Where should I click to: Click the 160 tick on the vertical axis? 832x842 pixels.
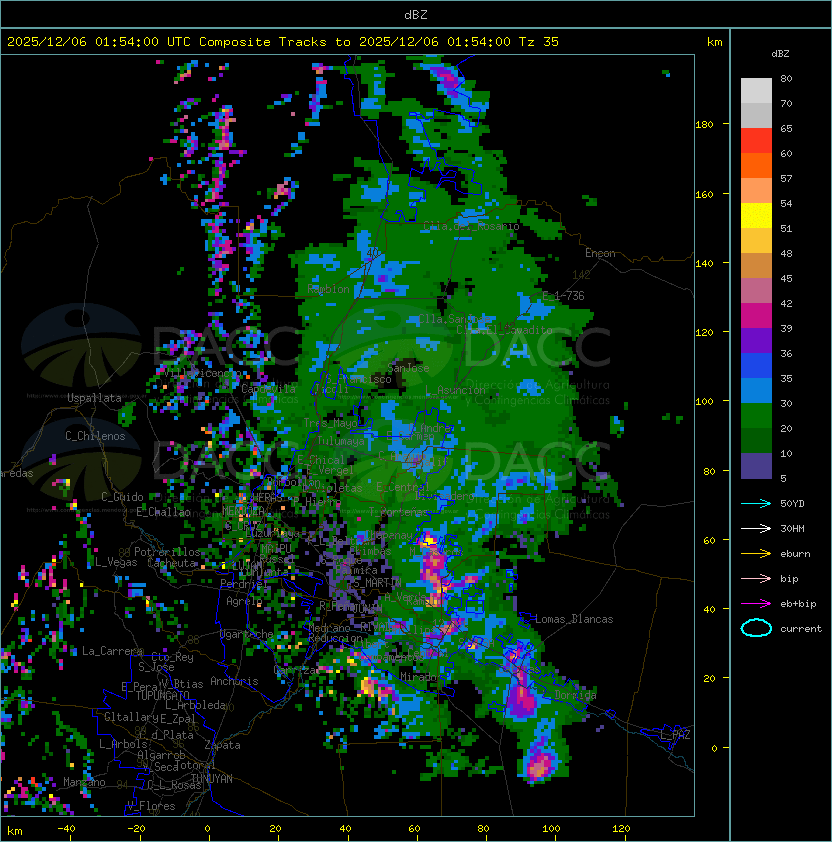click(x=704, y=194)
